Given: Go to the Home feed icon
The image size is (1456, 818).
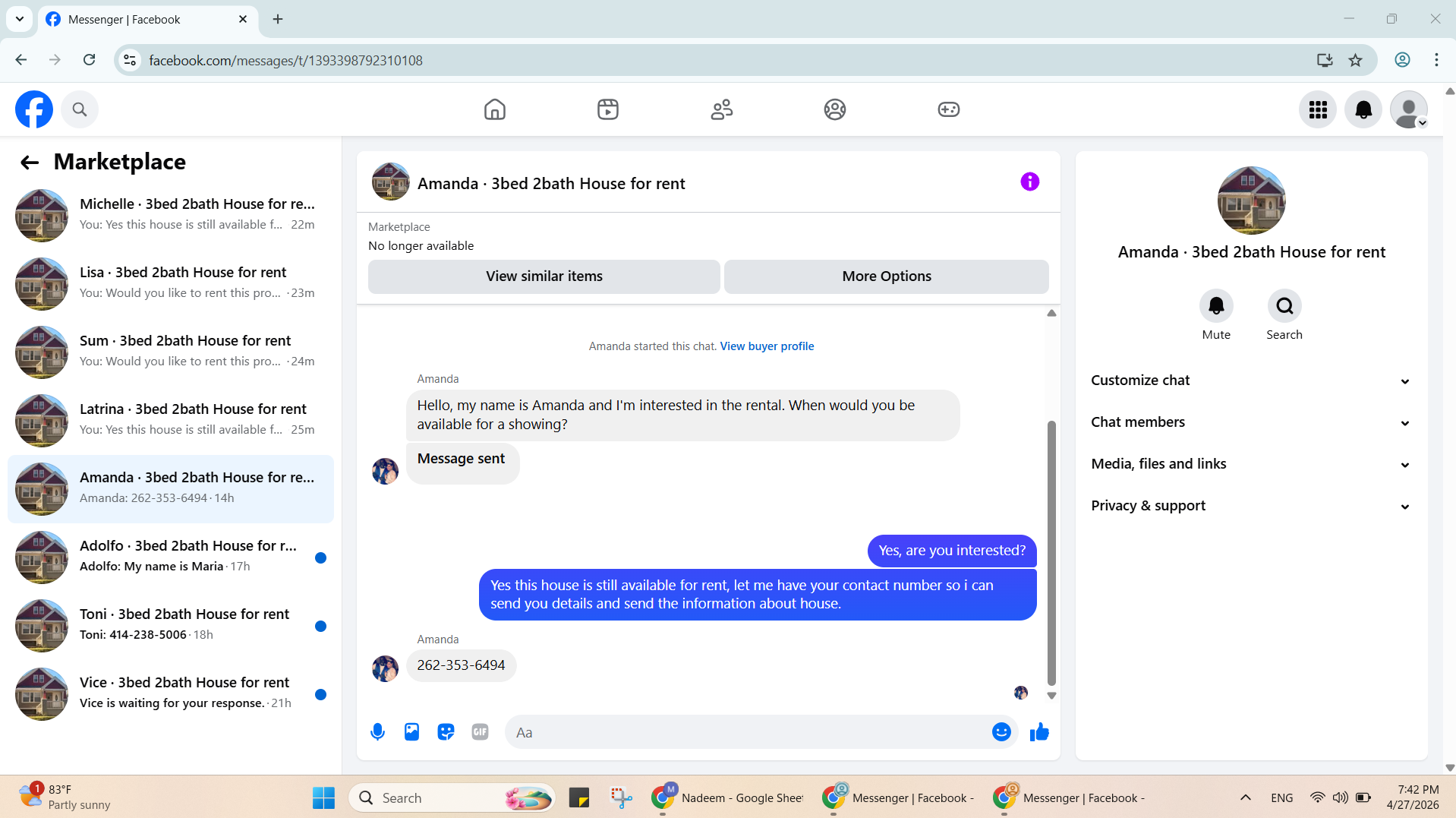Looking at the screenshot, I should pyautogui.click(x=495, y=109).
